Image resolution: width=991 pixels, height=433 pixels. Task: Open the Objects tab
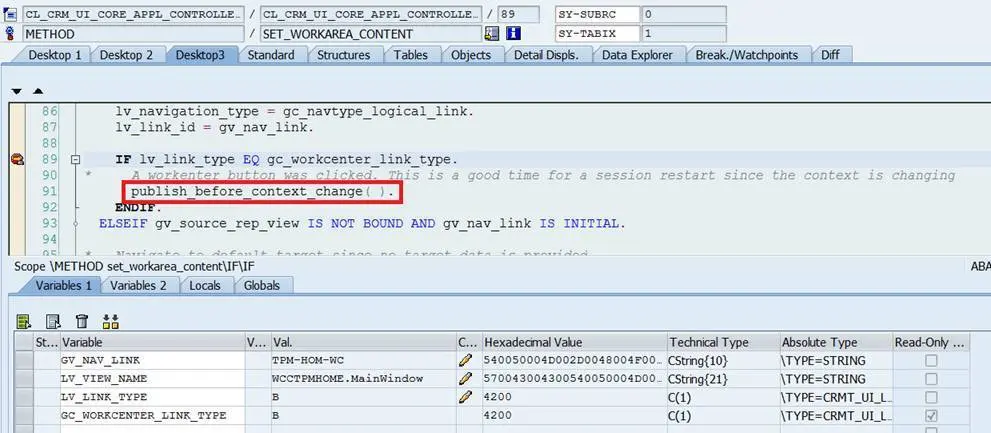click(471, 55)
